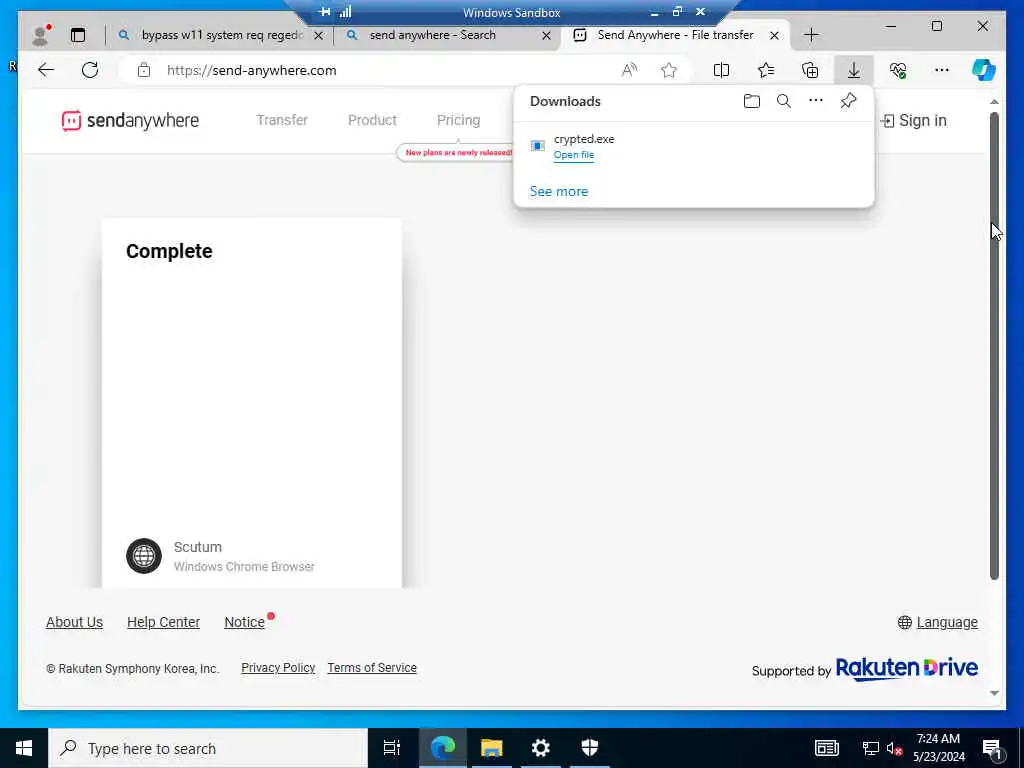This screenshot has height=768, width=1024.
Task: Click the scrollbar down arrow
Action: [994, 693]
